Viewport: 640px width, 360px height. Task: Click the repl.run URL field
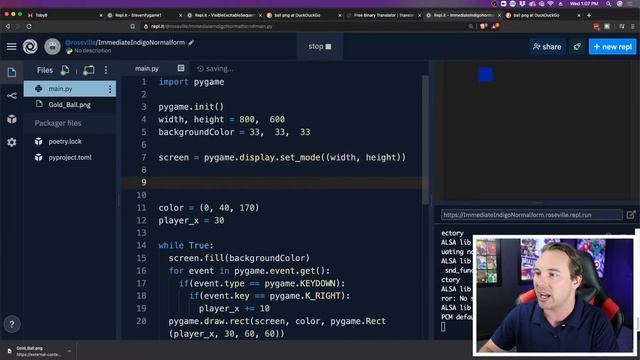[x=531, y=215]
